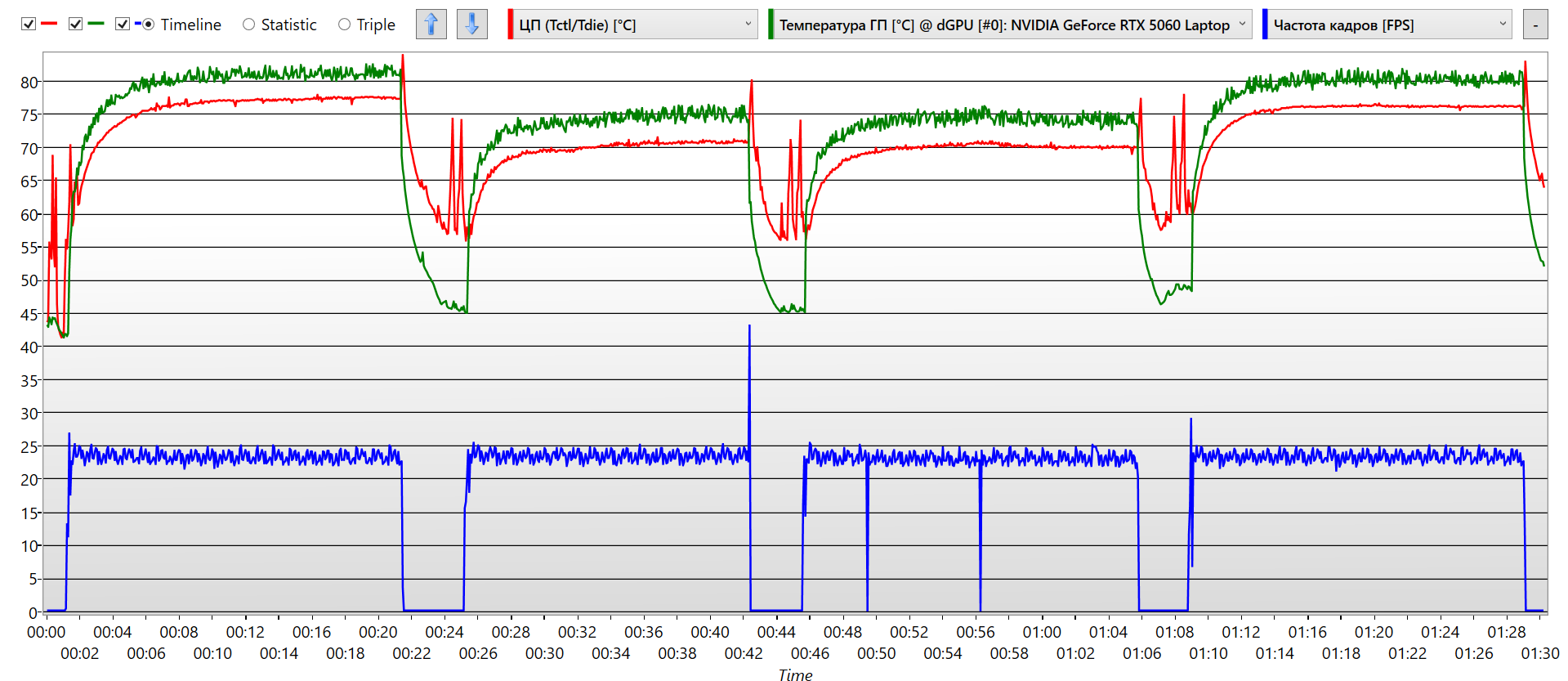1568x681 pixels.
Task: Select the Statistic view mode
Action: pyautogui.click(x=280, y=25)
